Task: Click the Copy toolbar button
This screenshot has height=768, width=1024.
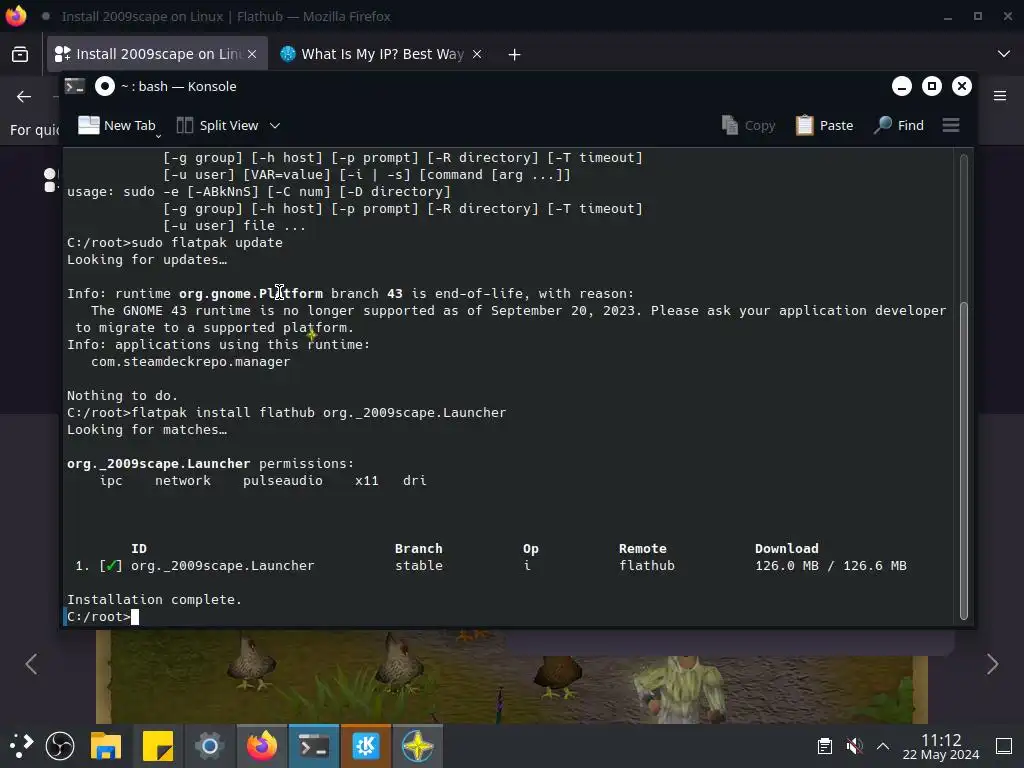Action: click(748, 125)
